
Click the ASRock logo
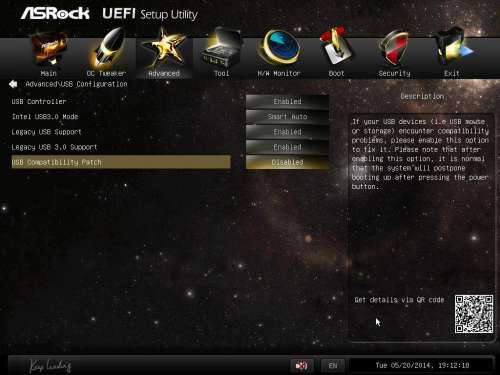coord(55,13)
